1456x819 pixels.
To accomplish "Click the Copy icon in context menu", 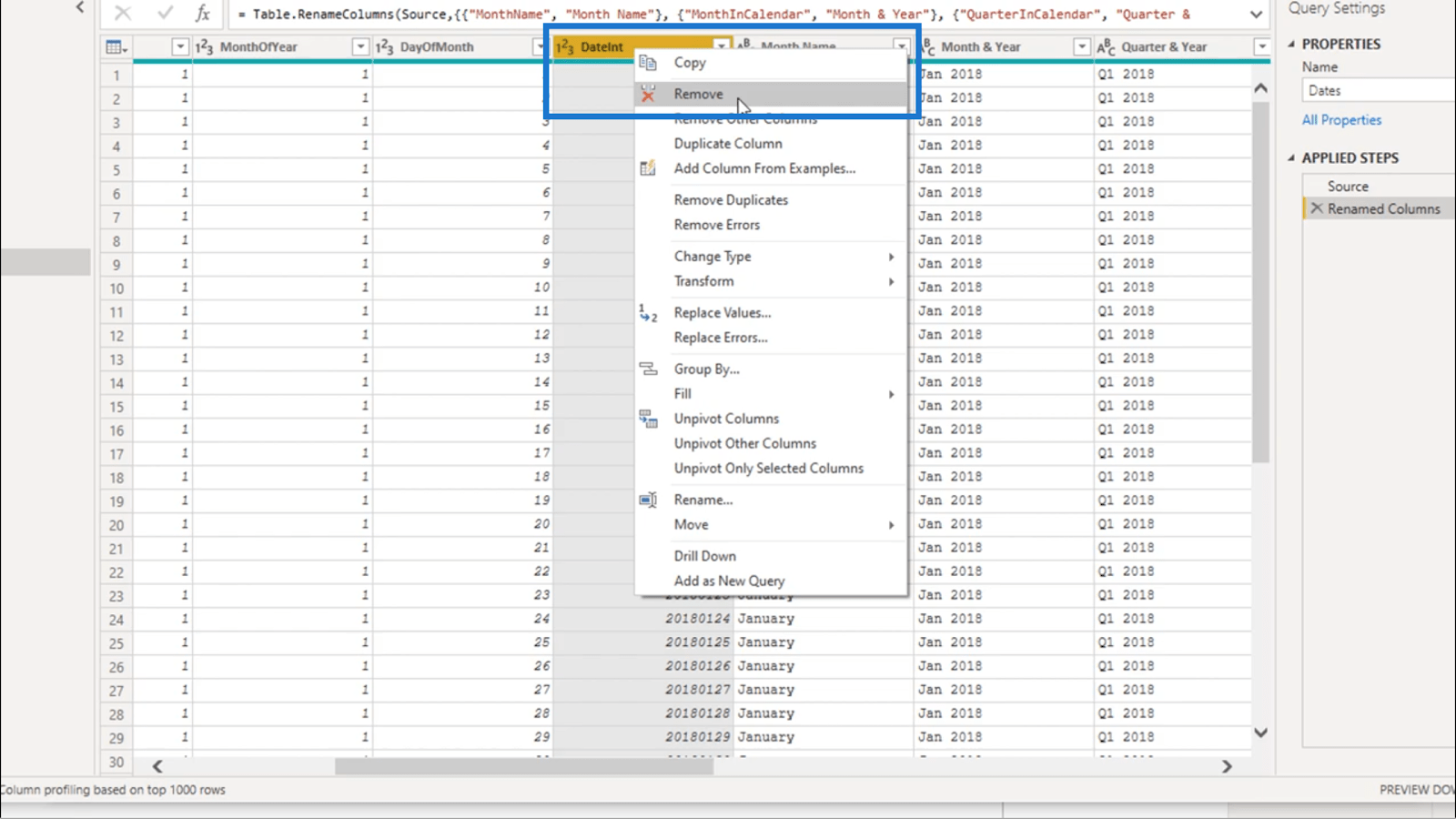I will [648, 63].
